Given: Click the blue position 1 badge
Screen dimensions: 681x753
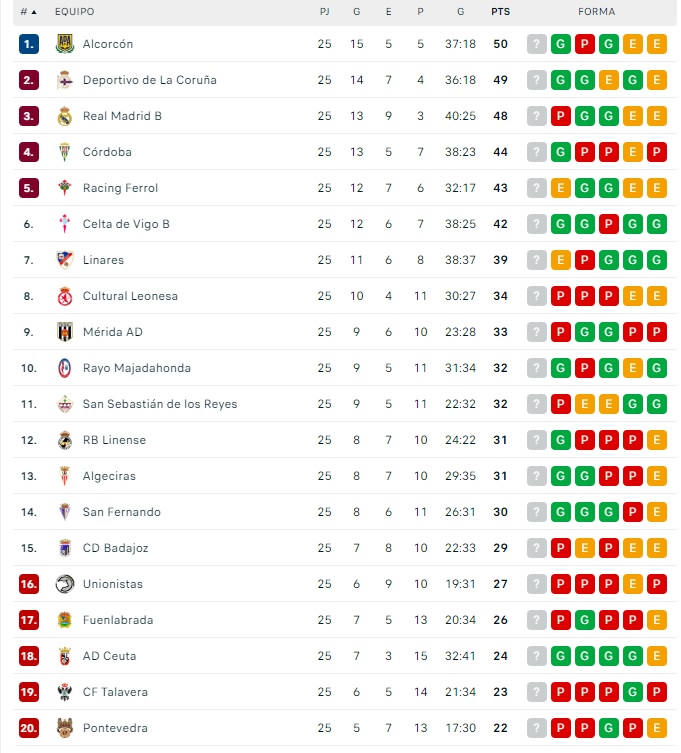Looking at the screenshot, I should click(x=29, y=44).
